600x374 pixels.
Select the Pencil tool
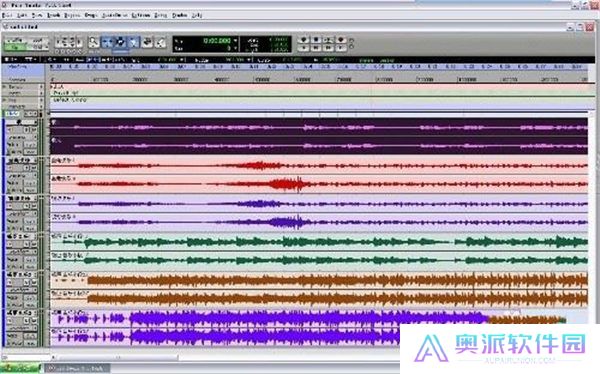tap(161, 42)
